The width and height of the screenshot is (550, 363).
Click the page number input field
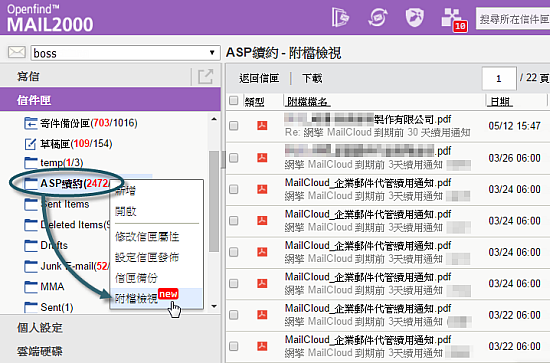click(x=499, y=78)
